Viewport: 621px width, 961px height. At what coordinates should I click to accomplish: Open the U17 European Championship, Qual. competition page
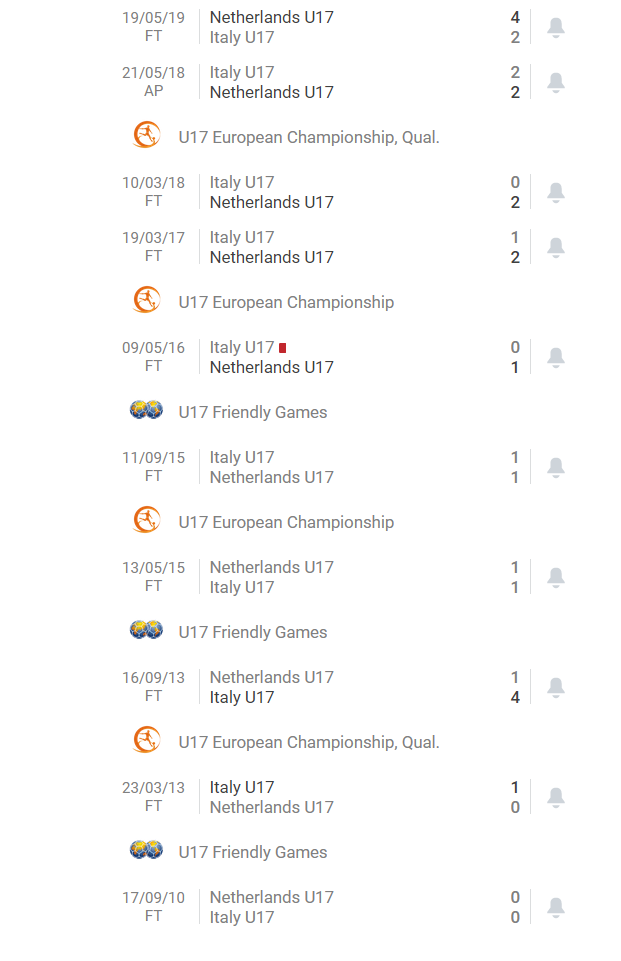(310, 742)
